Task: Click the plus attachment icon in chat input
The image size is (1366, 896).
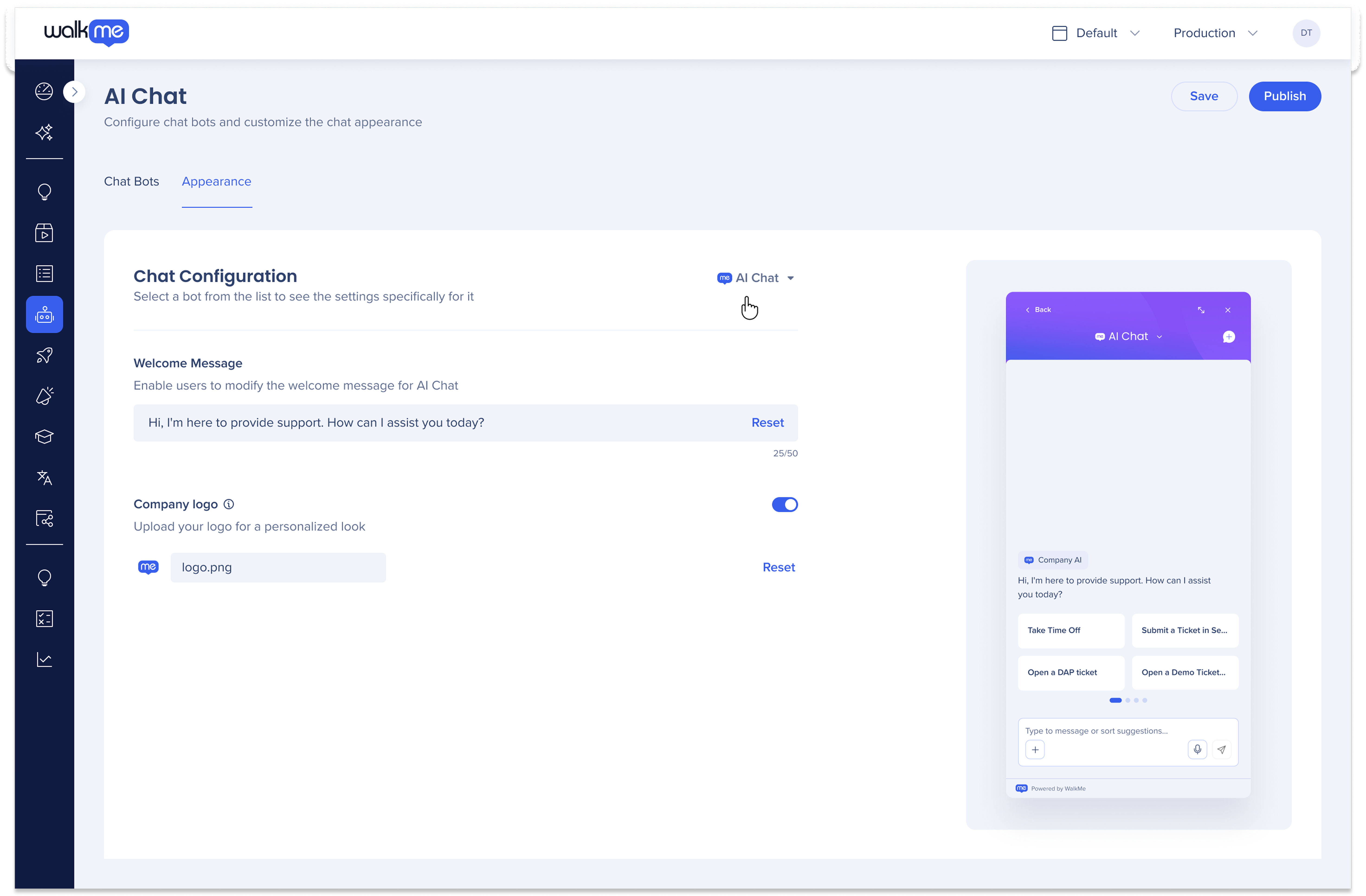Action: (x=1035, y=750)
